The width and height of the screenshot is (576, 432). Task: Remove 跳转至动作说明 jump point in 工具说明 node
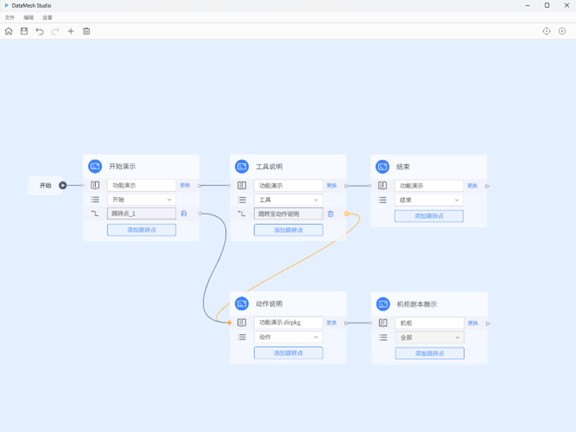(331, 213)
